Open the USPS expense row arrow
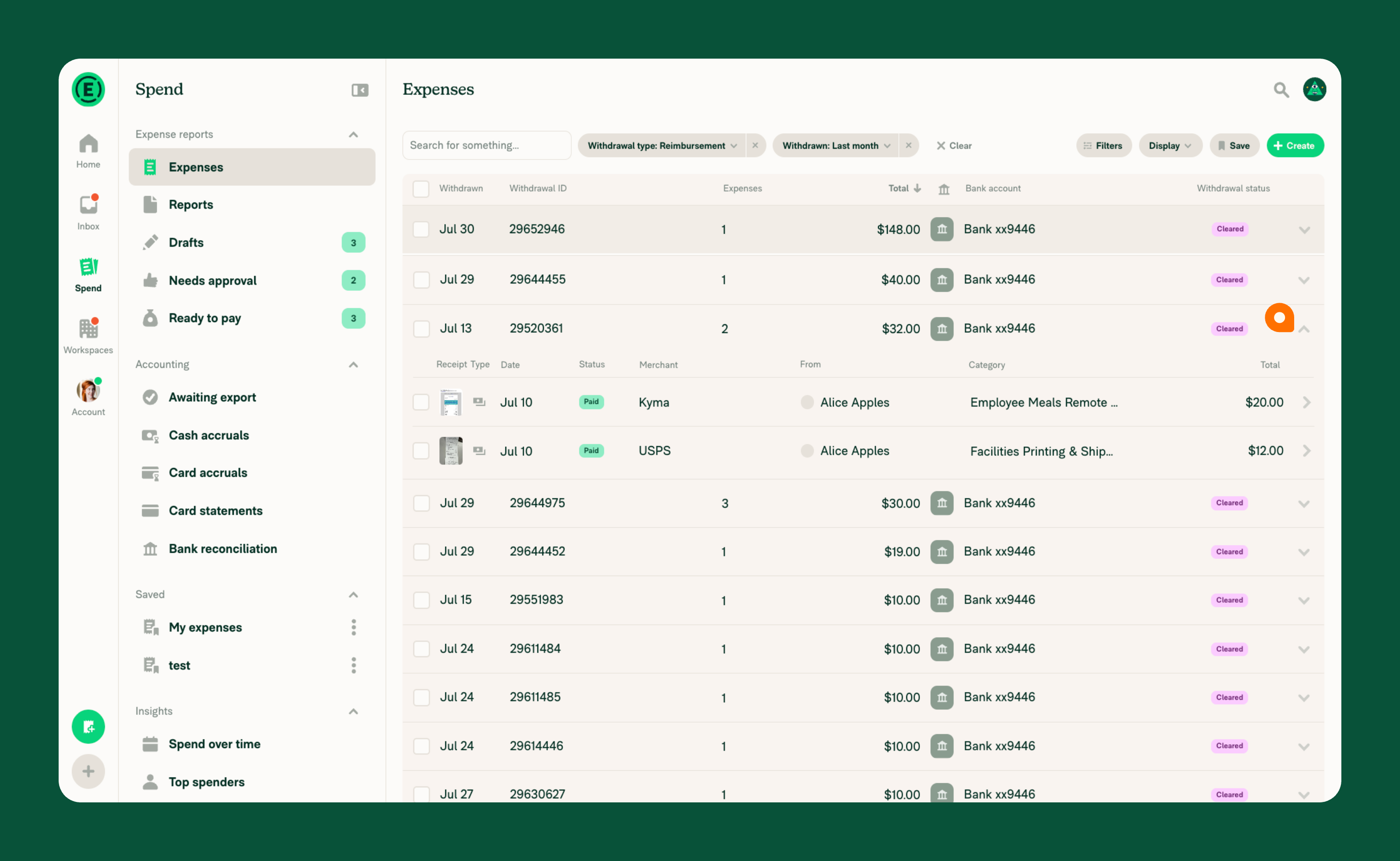1400x861 pixels. (1307, 451)
